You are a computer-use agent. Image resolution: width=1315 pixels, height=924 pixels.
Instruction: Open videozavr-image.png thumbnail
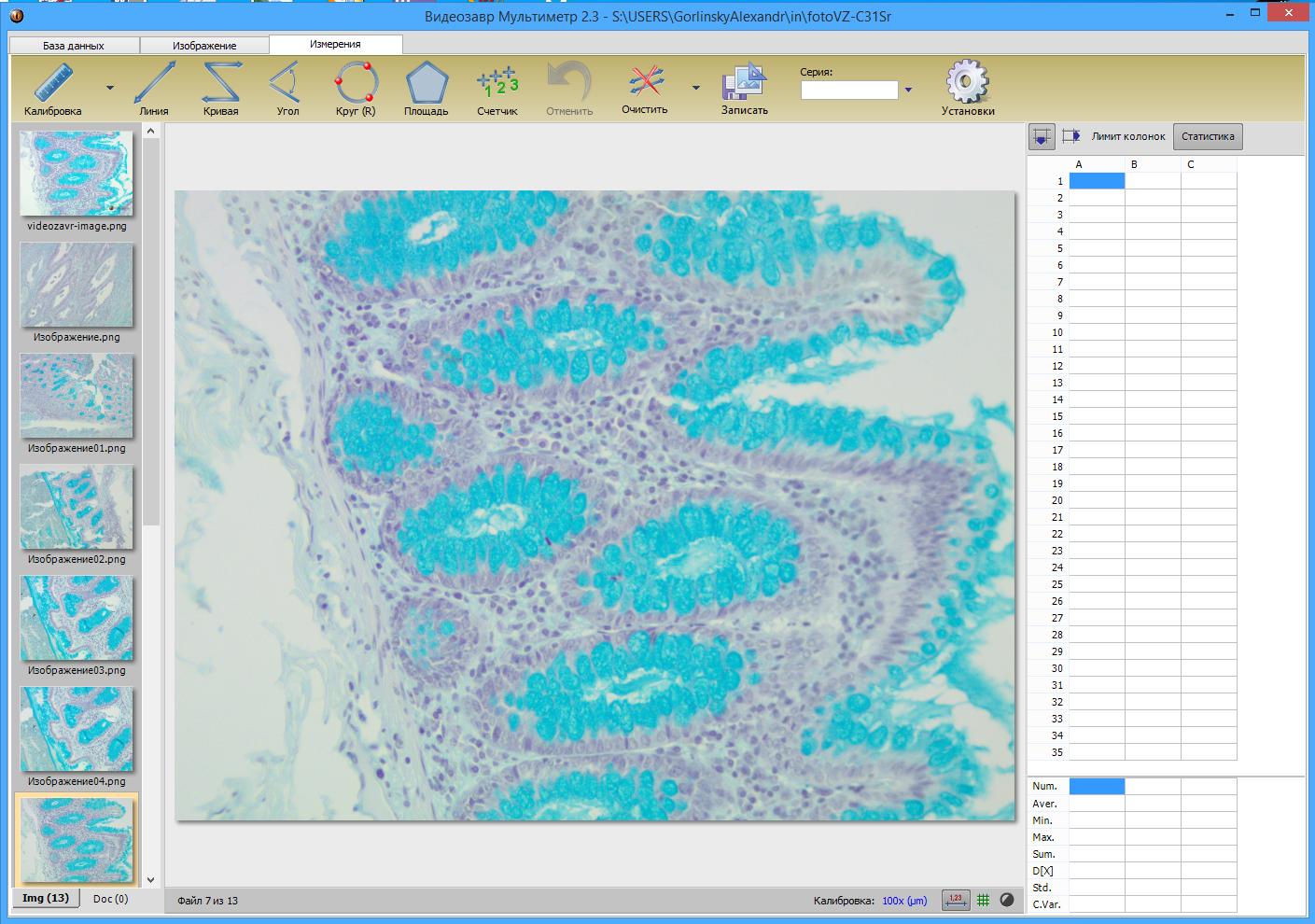tap(77, 174)
